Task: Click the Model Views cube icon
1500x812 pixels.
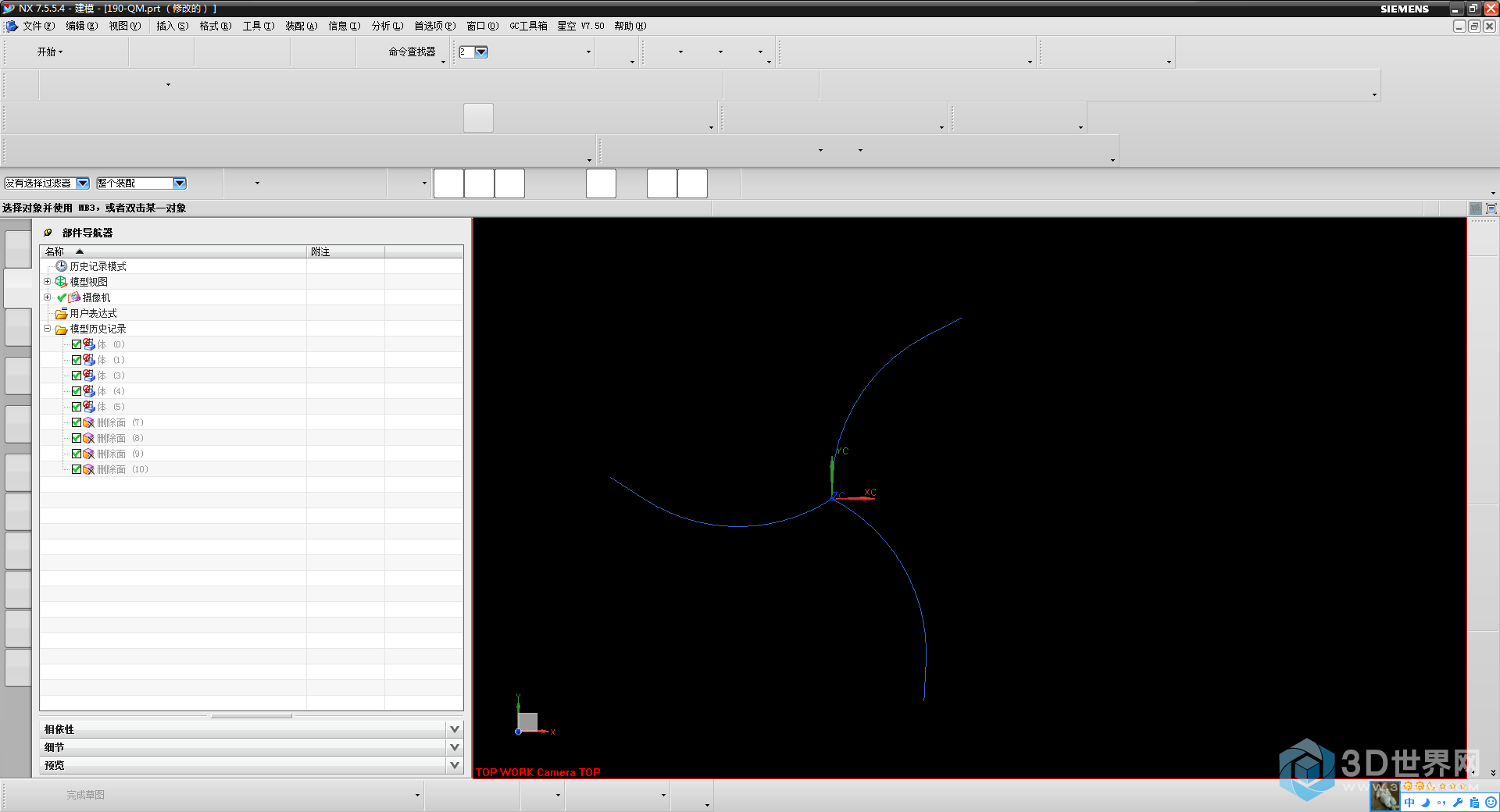Action: [61, 282]
